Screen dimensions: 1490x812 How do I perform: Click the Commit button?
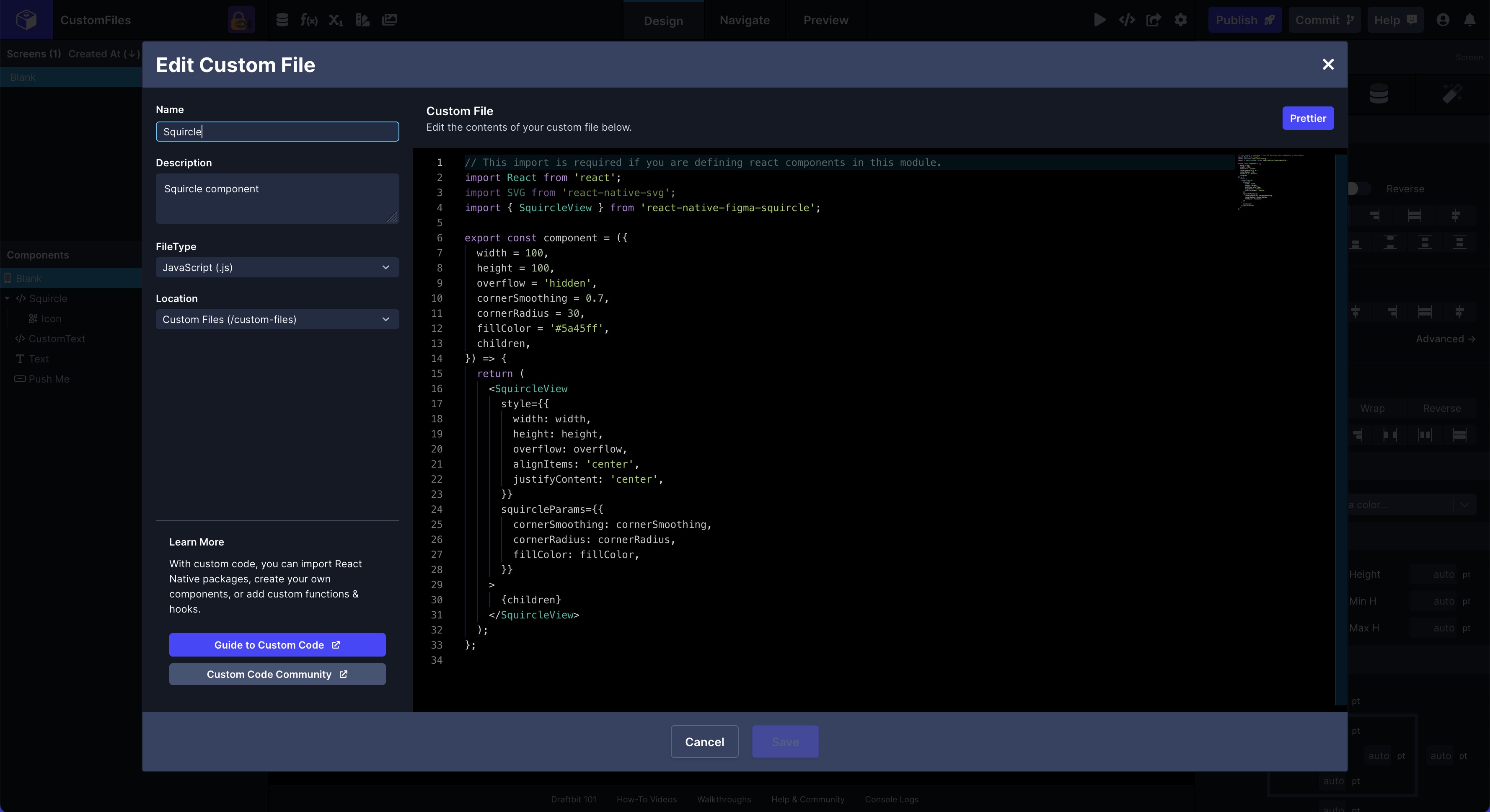pos(1324,20)
